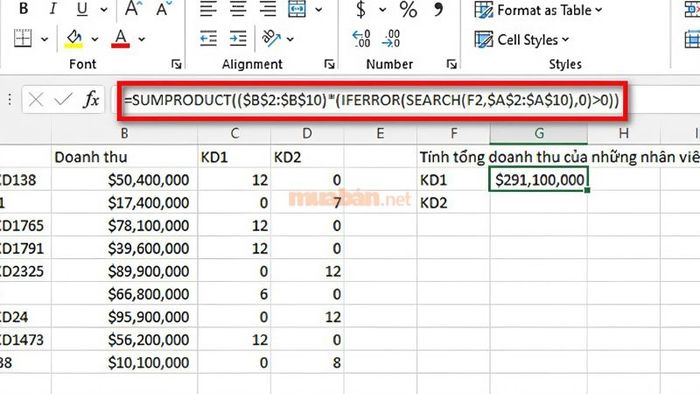Image resolution: width=700 pixels, height=394 pixels.
Task: Toggle Italic formatting
Action: (53, 9)
